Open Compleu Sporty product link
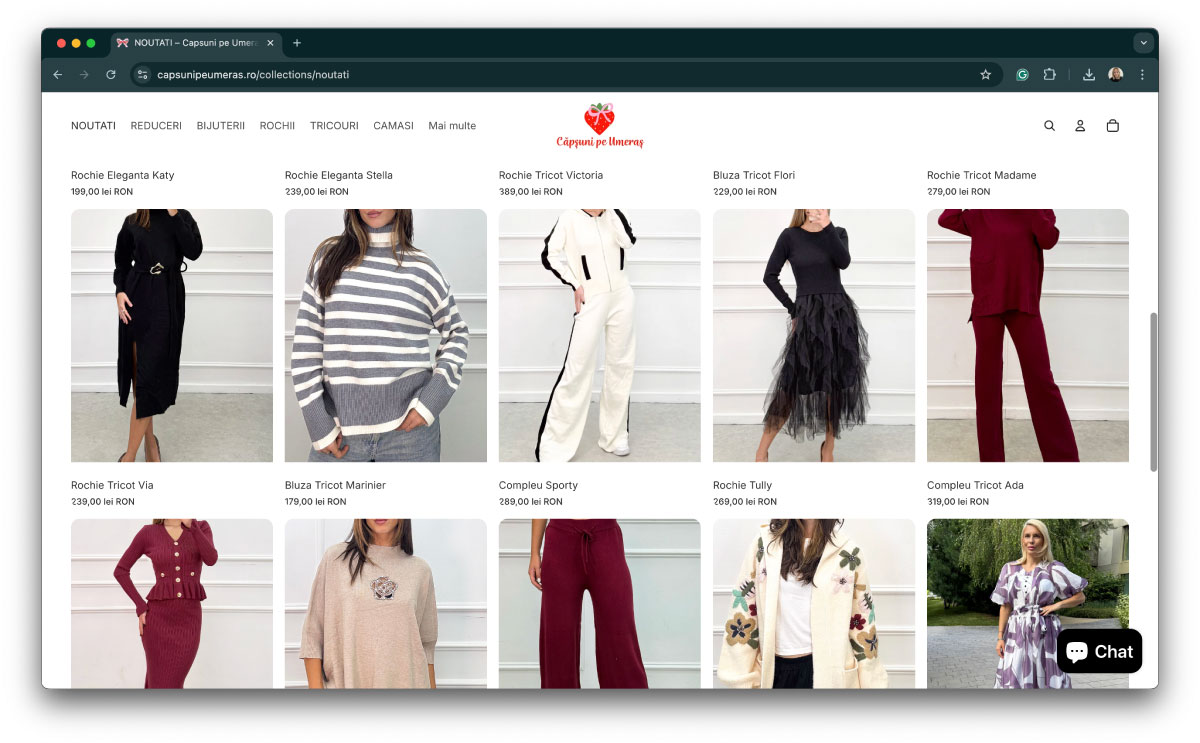 [538, 485]
